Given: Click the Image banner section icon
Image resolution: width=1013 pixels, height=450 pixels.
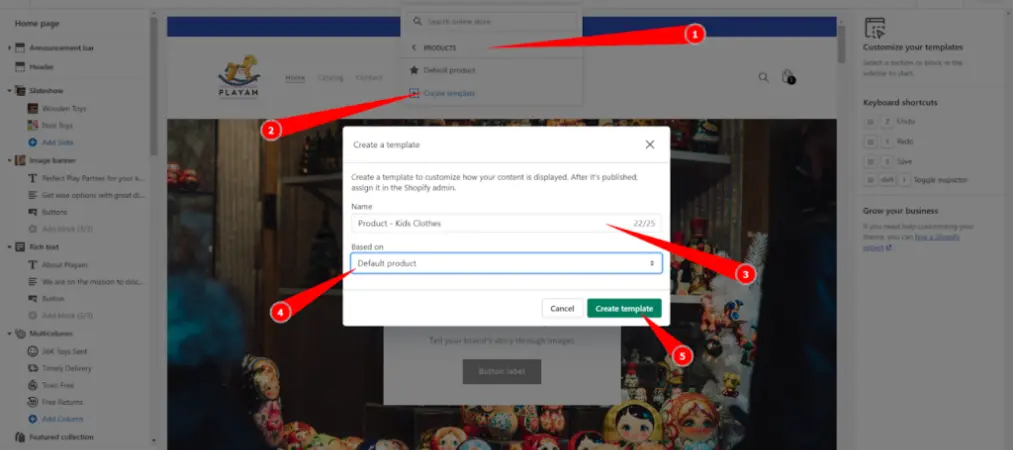Looking at the screenshot, I should [19, 160].
